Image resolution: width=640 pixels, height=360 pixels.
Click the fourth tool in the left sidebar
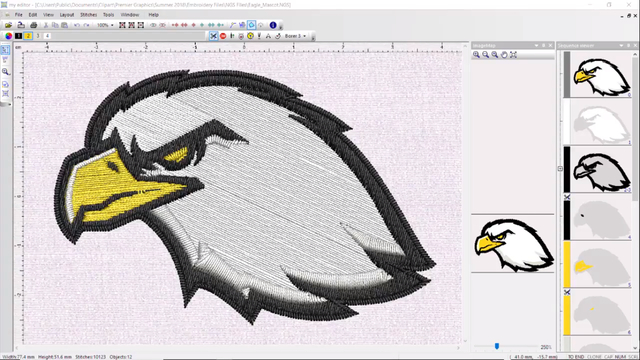[5, 84]
